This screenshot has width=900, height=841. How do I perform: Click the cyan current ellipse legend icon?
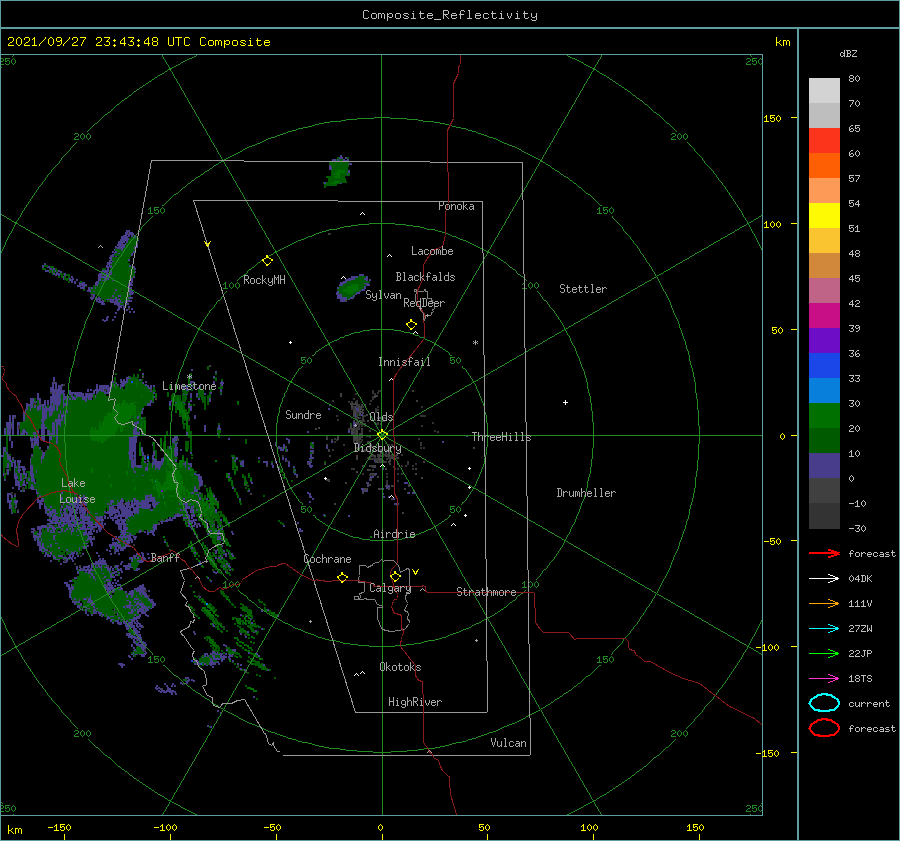824,703
